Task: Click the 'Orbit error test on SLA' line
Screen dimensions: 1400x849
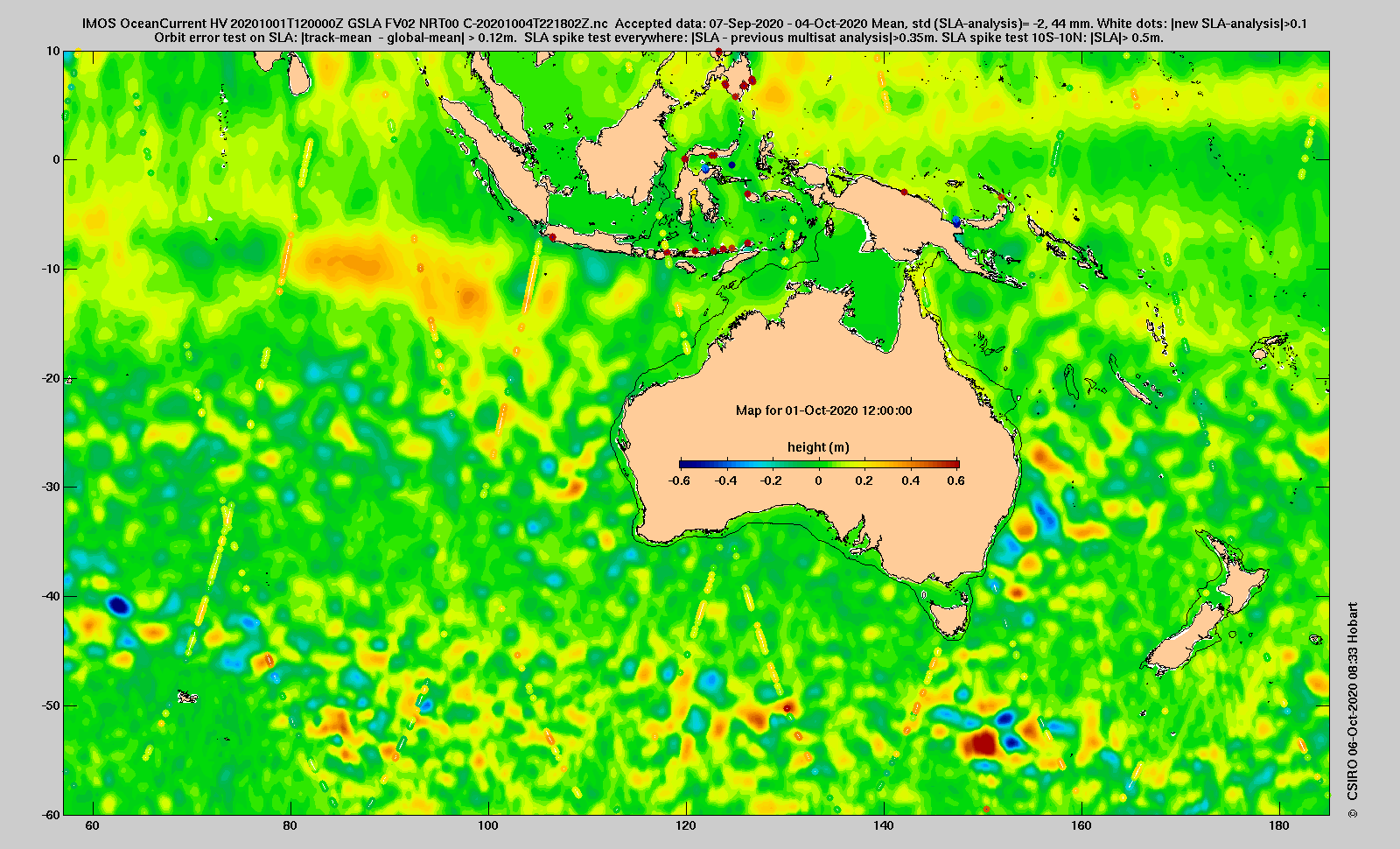Action: [x=659, y=38]
